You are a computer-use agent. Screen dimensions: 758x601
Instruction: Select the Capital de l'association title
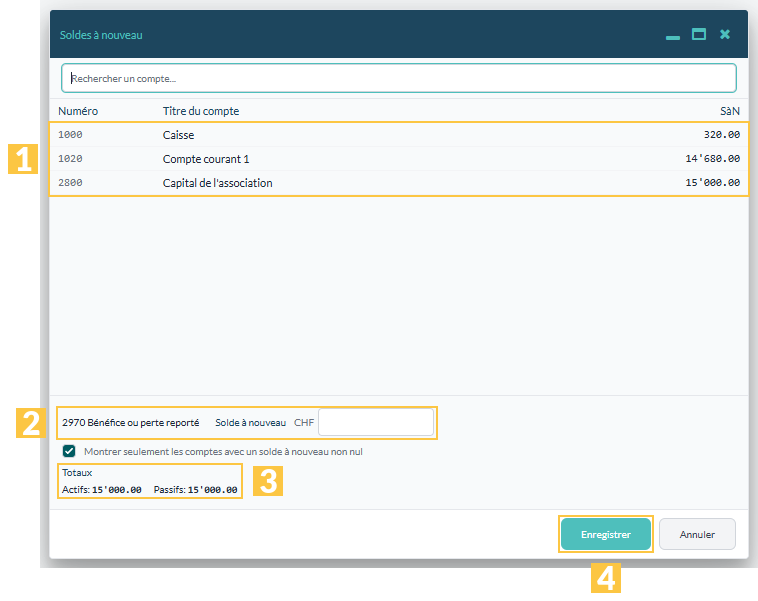pos(218,183)
